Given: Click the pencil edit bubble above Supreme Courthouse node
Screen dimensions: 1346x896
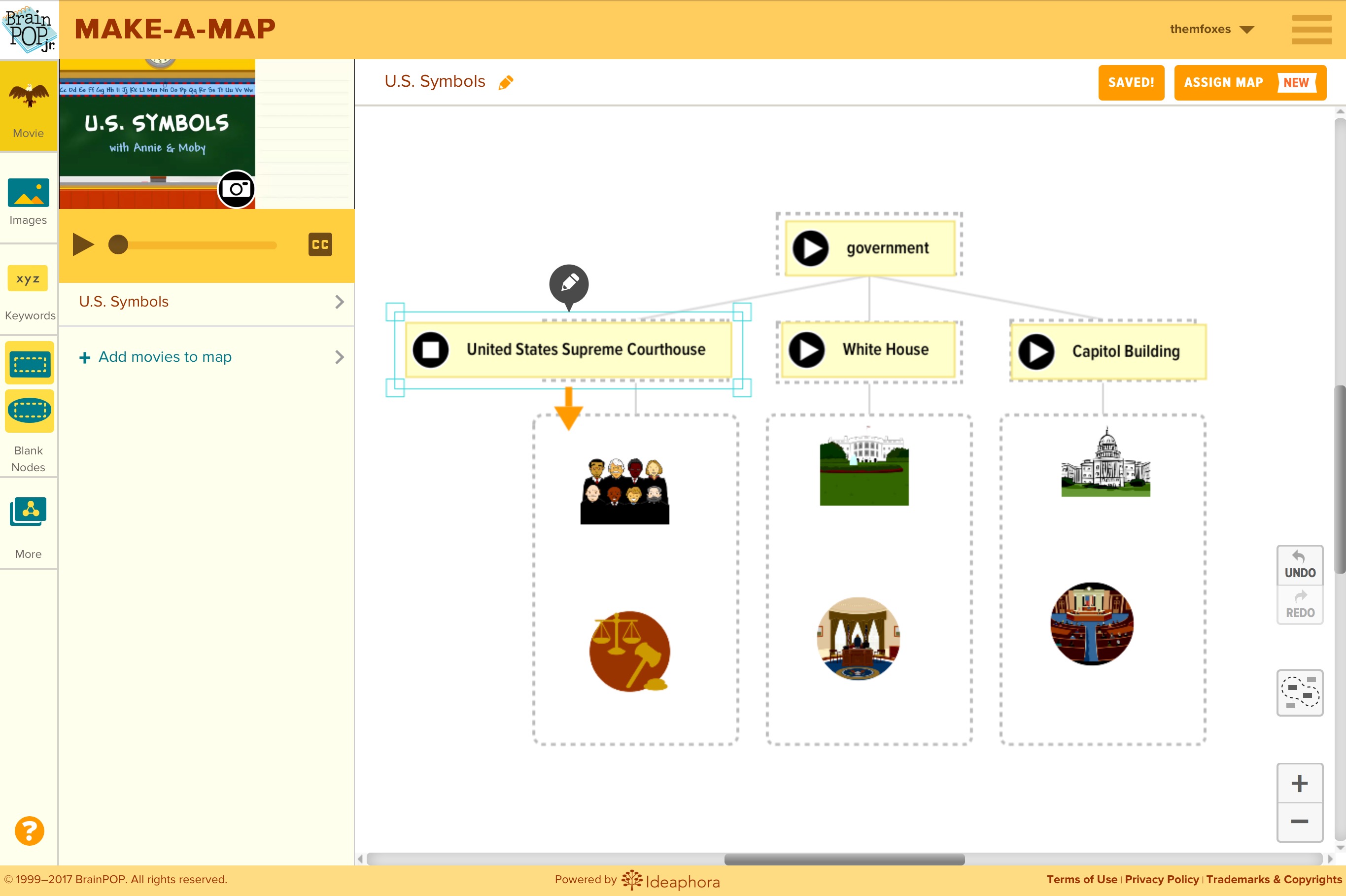Looking at the screenshot, I should click(x=568, y=283).
